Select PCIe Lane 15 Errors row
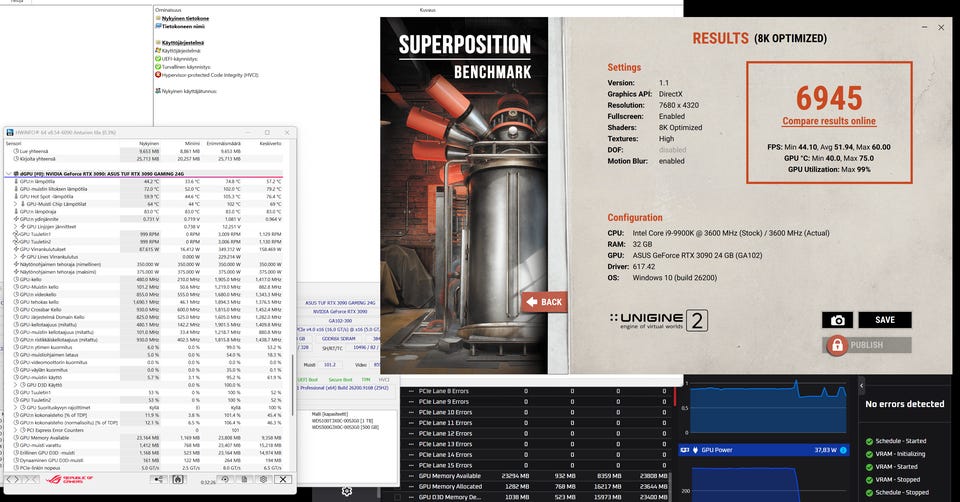Image resolution: width=960 pixels, height=502 pixels. [x=538, y=465]
